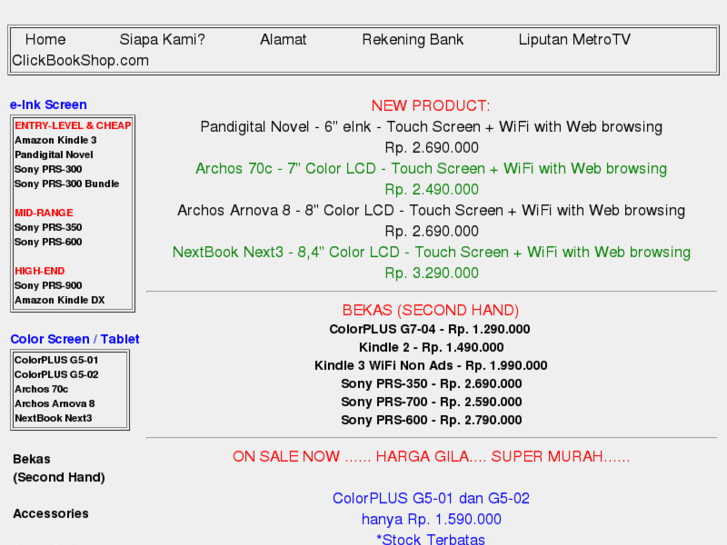Open the Accessories sidebar link
Image resolution: width=727 pixels, height=545 pixels.
click(x=51, y=513)
